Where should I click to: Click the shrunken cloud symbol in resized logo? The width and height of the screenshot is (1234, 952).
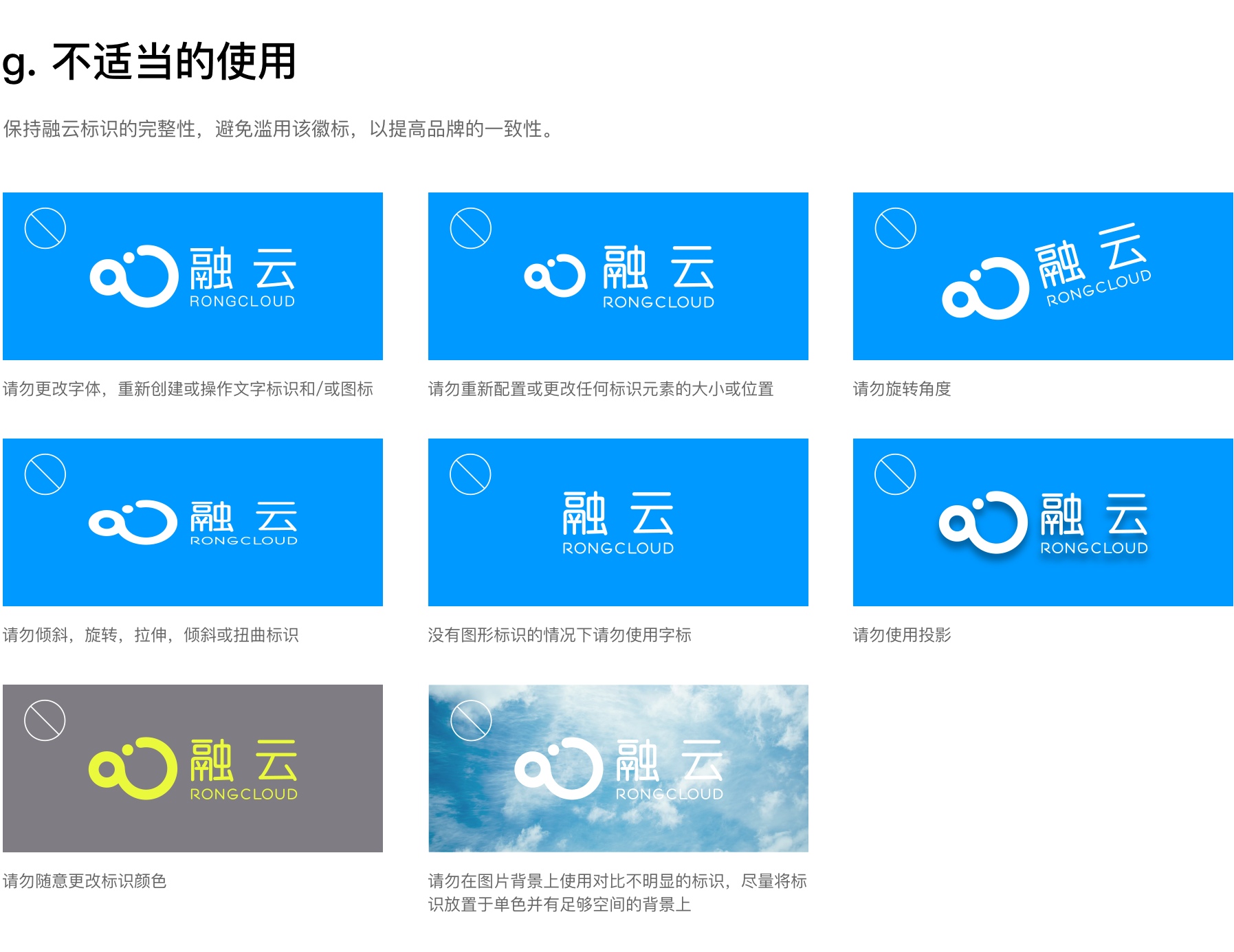click(x=555, y=276)
